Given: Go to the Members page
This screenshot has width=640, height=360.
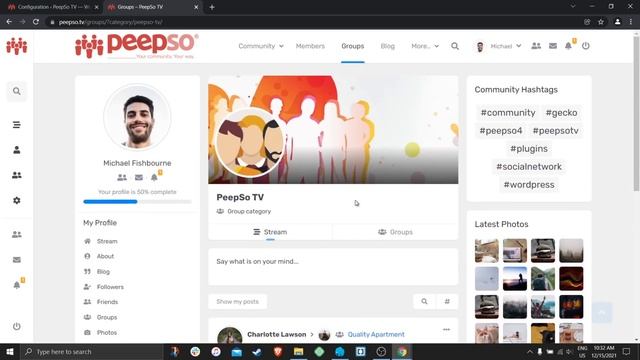Looking at the screenshot, I should tap(310, 46).
